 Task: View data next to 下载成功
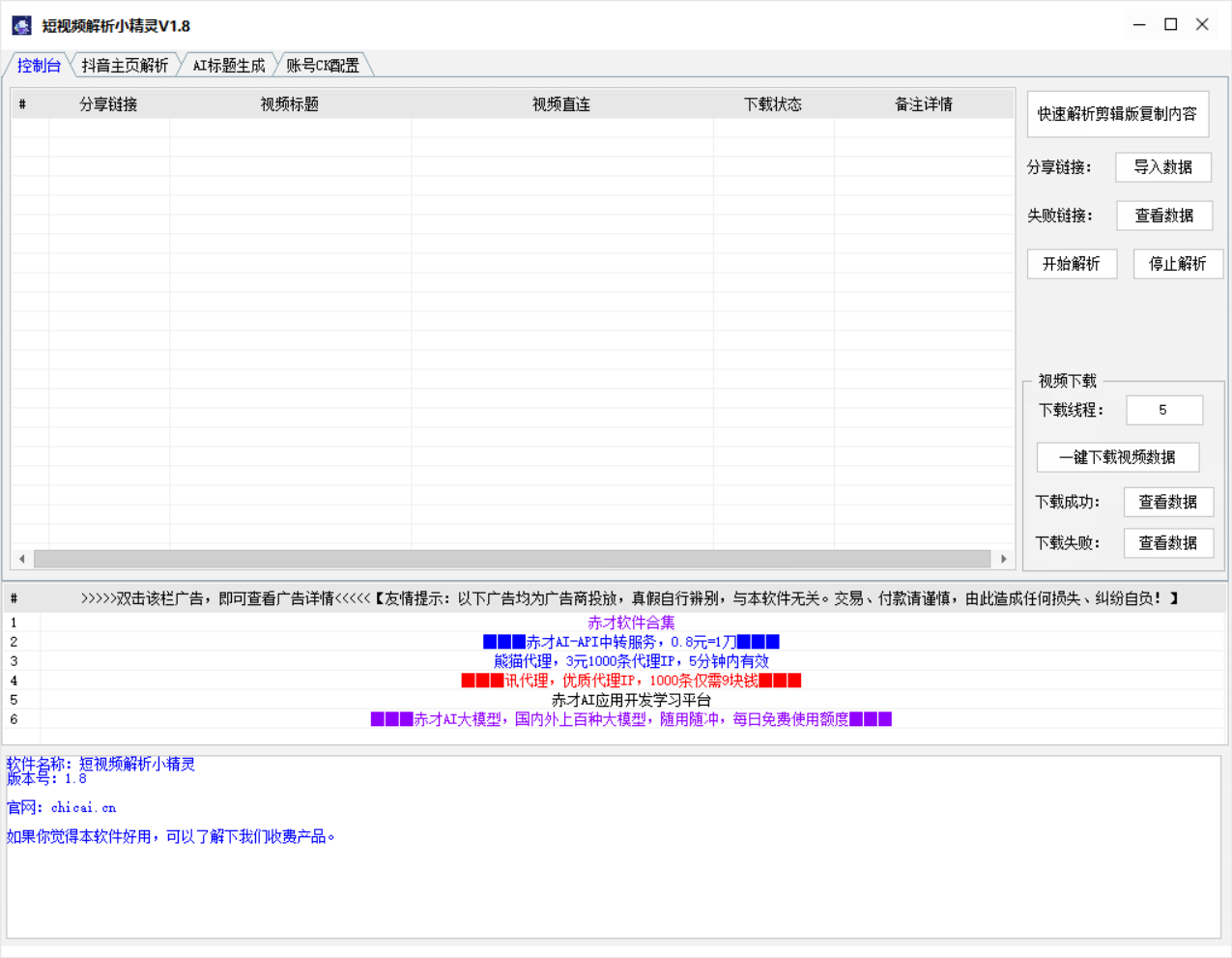coord(1168,502)
